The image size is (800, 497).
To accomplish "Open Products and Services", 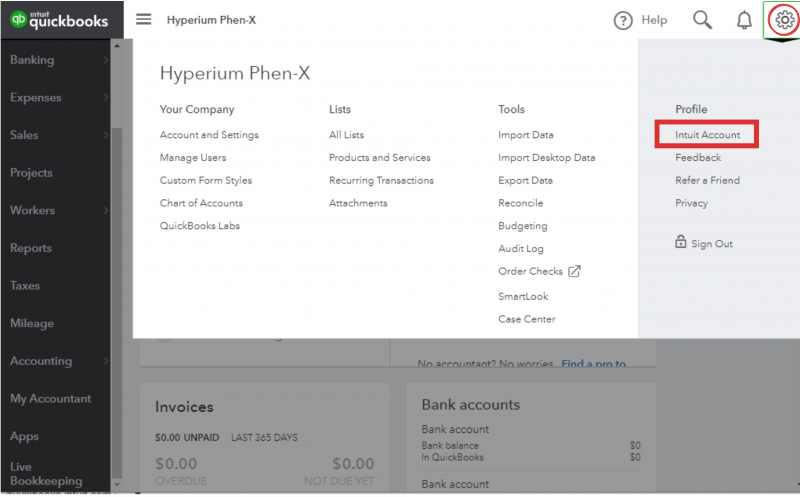I will click(380, 158).
